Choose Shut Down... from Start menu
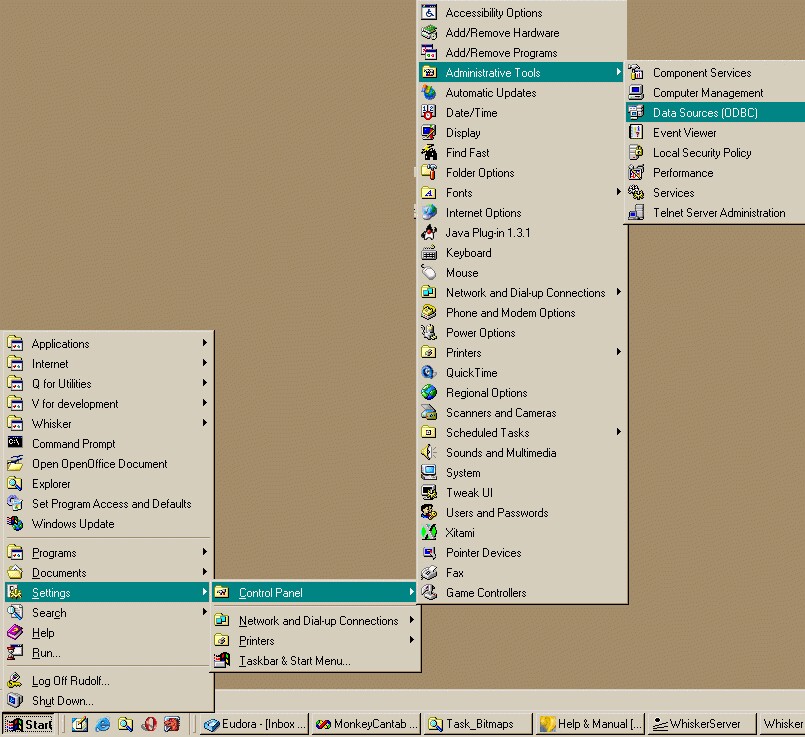Screen dimensions: 805x737 pos(108,701)
